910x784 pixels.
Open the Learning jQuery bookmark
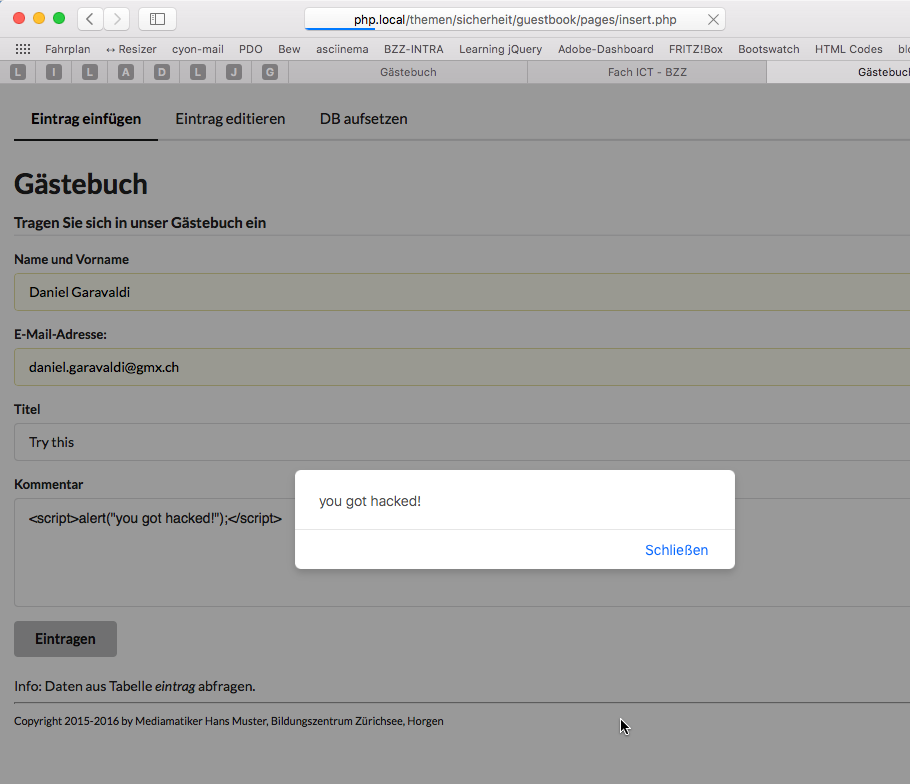click(500, 49)
